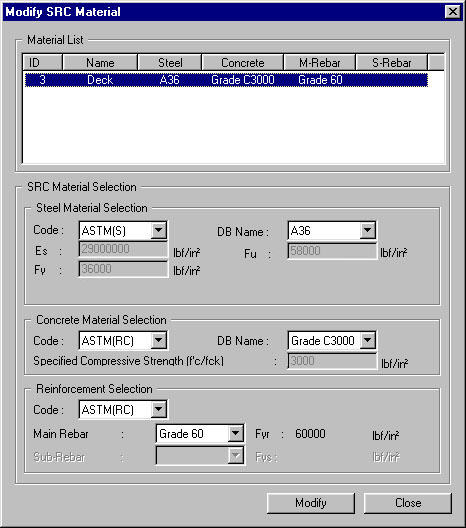Expand the steel DB Name A36 dropdown
Viewport: 466px width, 528px height.
click(x=332, y=231)
